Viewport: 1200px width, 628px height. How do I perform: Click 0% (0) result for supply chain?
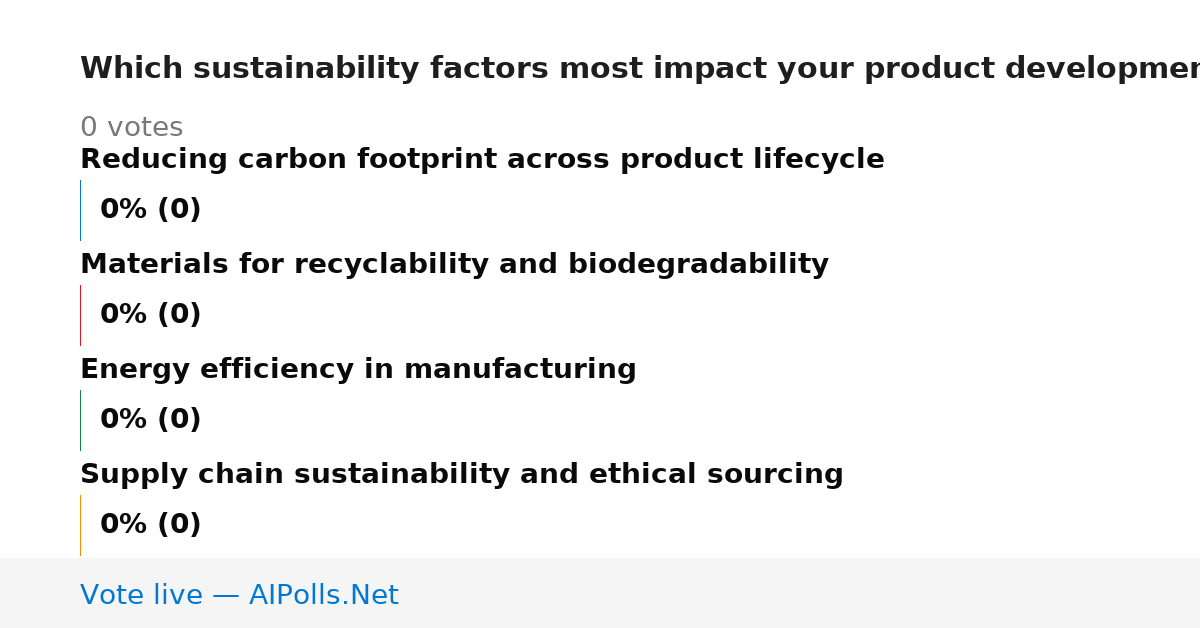point(151,525)
